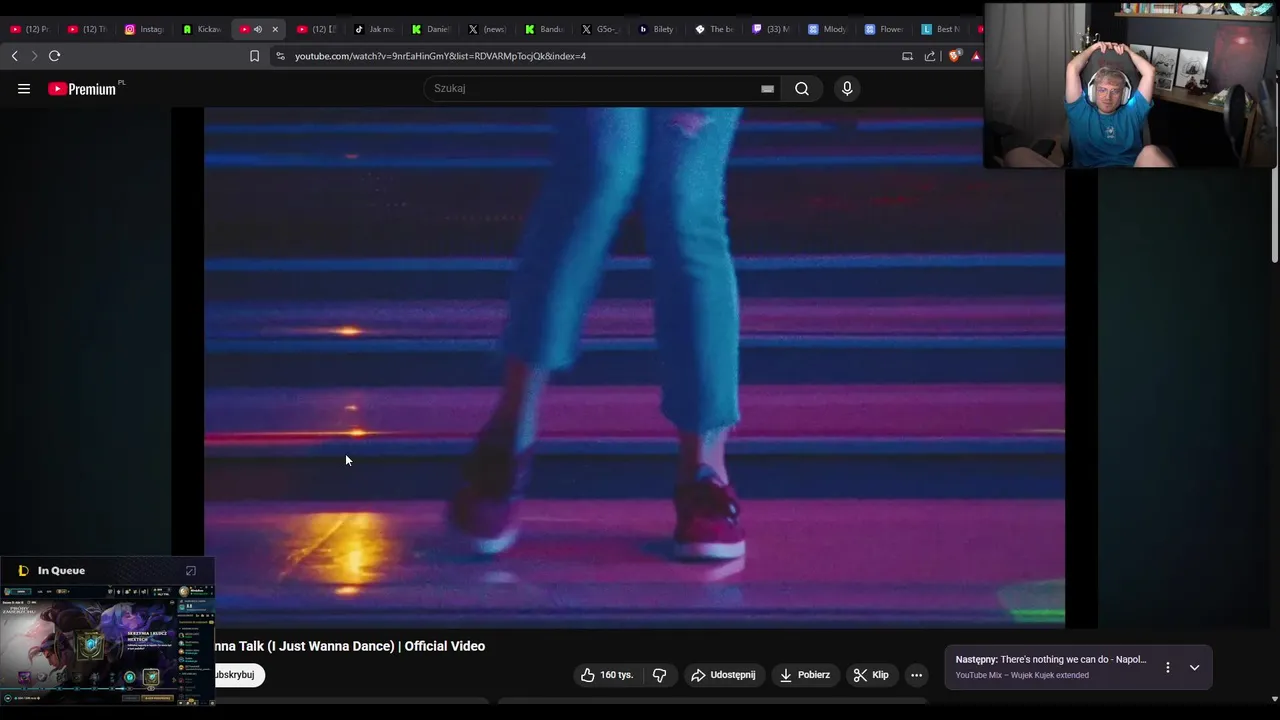Click the 'YouTube Mix – Wujek Kujek extended' label
This screenshot has width=1280, height=720.
1022,675
